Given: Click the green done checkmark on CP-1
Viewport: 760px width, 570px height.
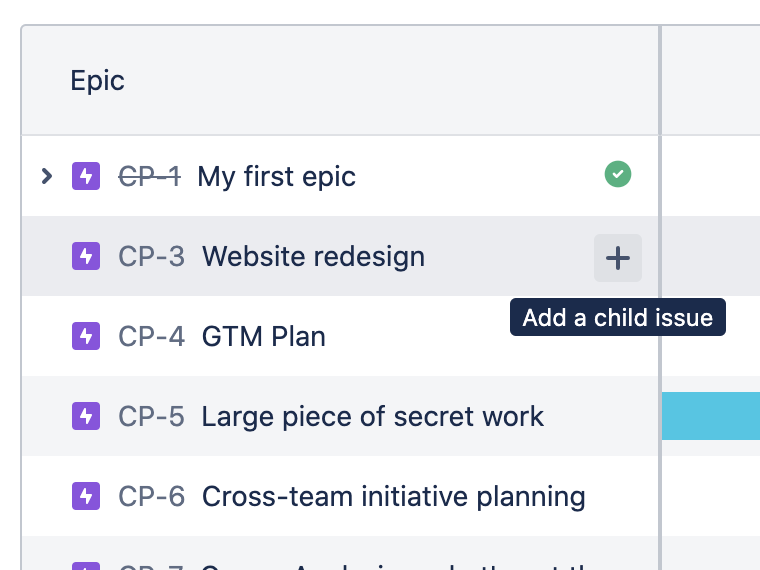Looking at the screenshot, I should pos(618,175).
